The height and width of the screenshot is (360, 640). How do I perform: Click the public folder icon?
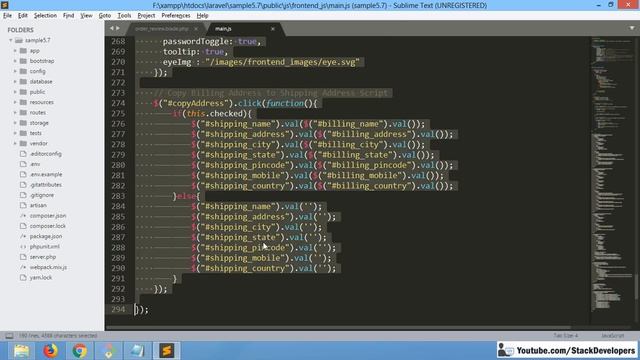point(23,92)
